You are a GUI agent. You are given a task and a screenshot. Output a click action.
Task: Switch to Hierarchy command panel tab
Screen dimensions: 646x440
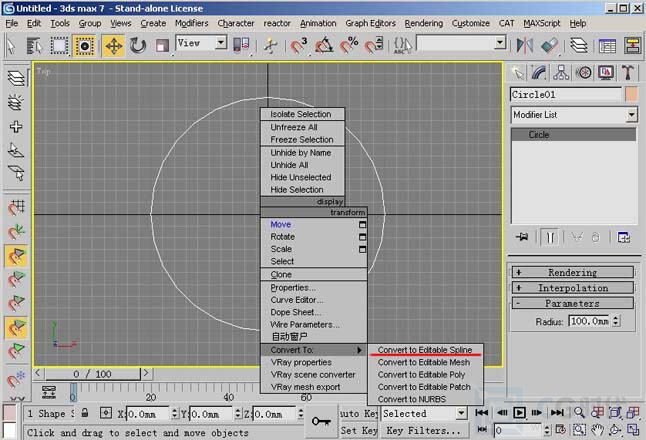(561, 73)
